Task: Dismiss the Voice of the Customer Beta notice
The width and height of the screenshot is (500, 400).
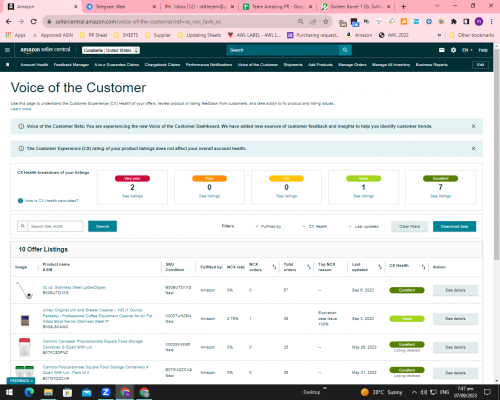Action: click(x=473, y=126)
